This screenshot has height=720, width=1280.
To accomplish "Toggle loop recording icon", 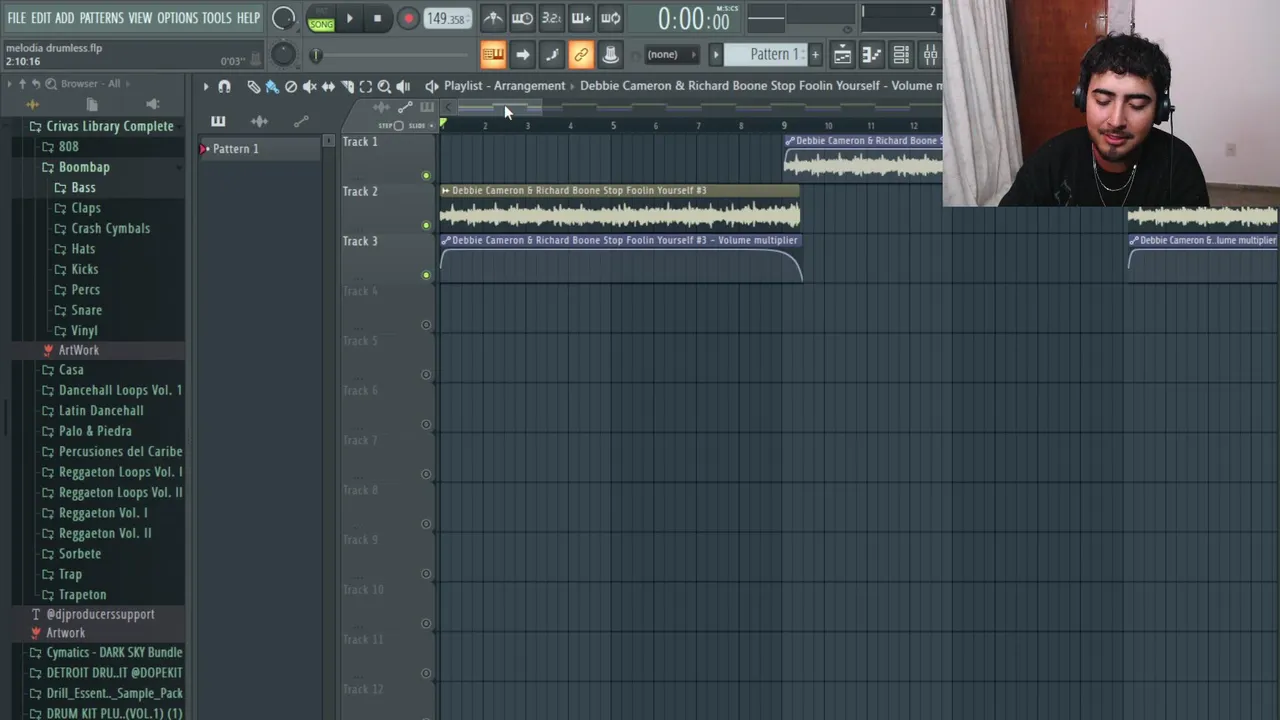I will [610, 18].
